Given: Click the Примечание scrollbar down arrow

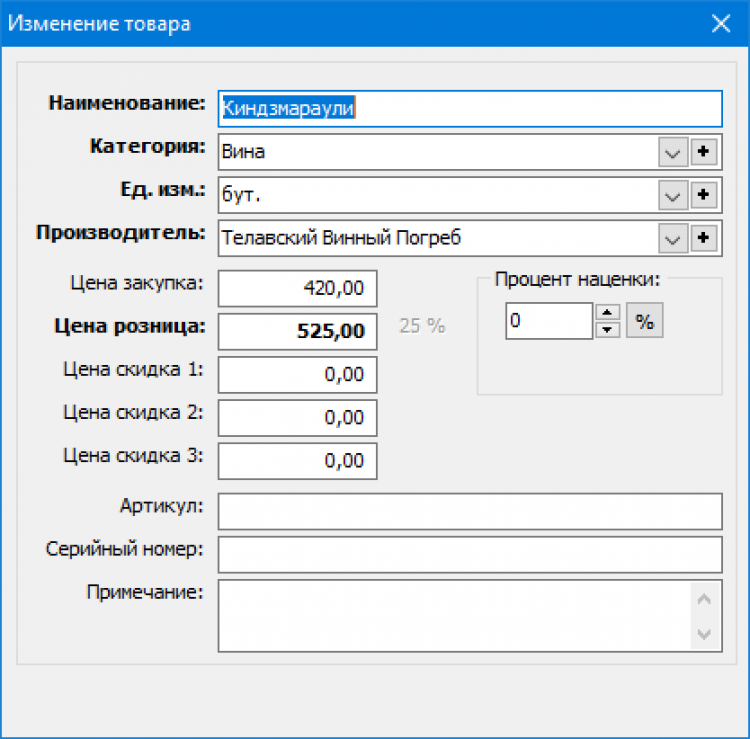Looking at the screenshot, I should [704, 634].
